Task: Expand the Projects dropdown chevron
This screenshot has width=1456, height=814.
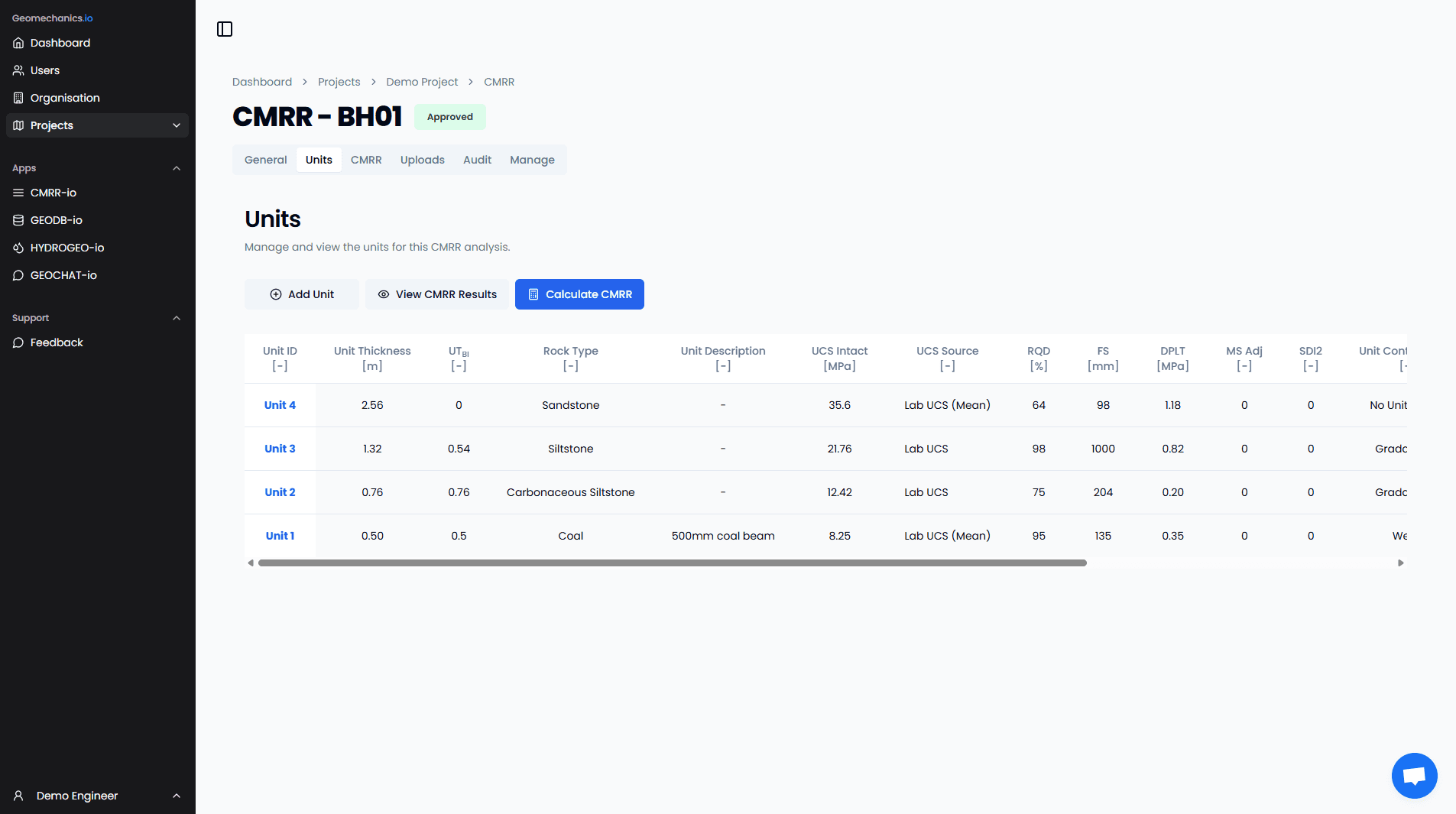Action: click(177, 125)
